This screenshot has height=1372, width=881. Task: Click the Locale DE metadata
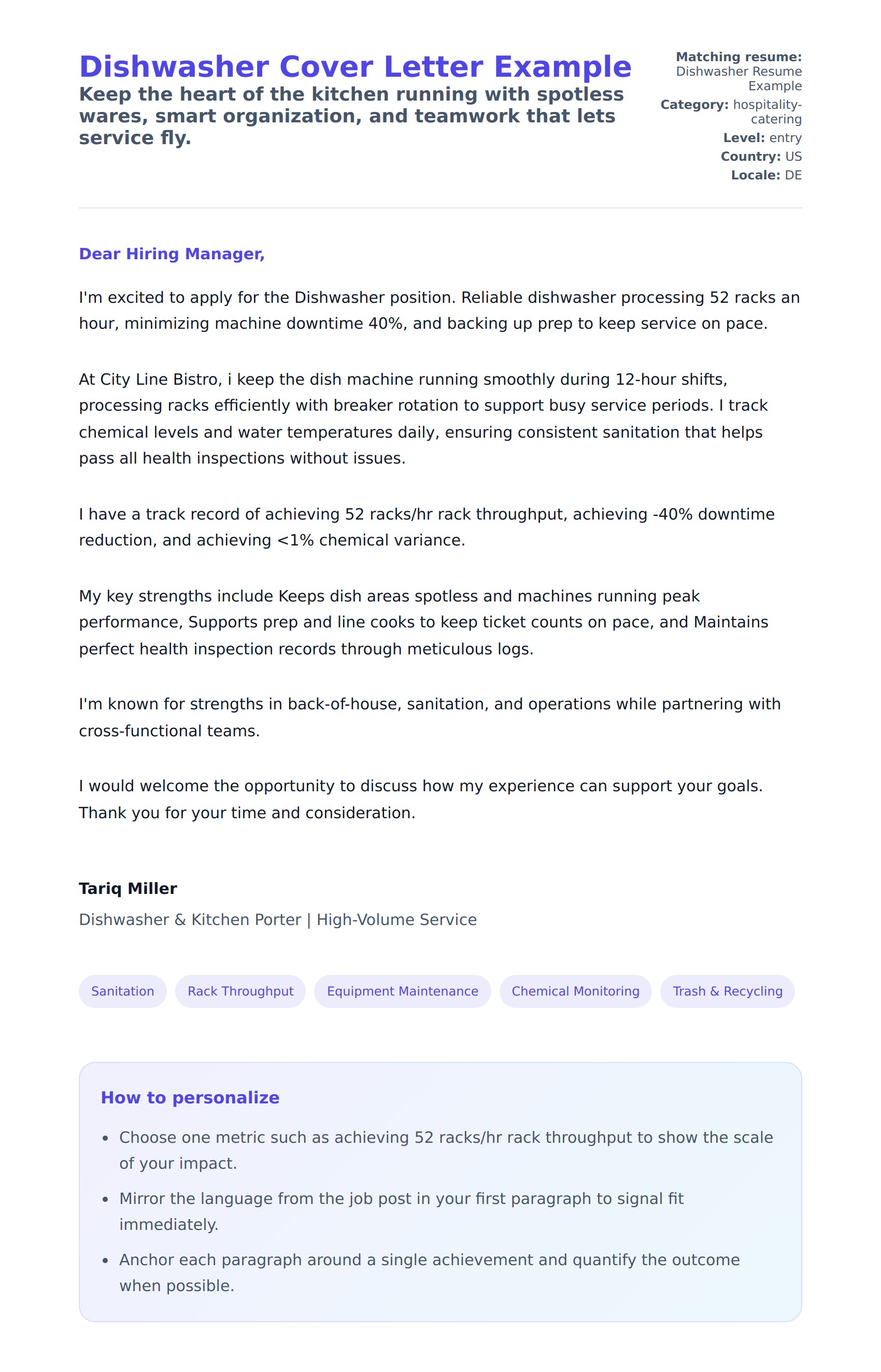766,175
